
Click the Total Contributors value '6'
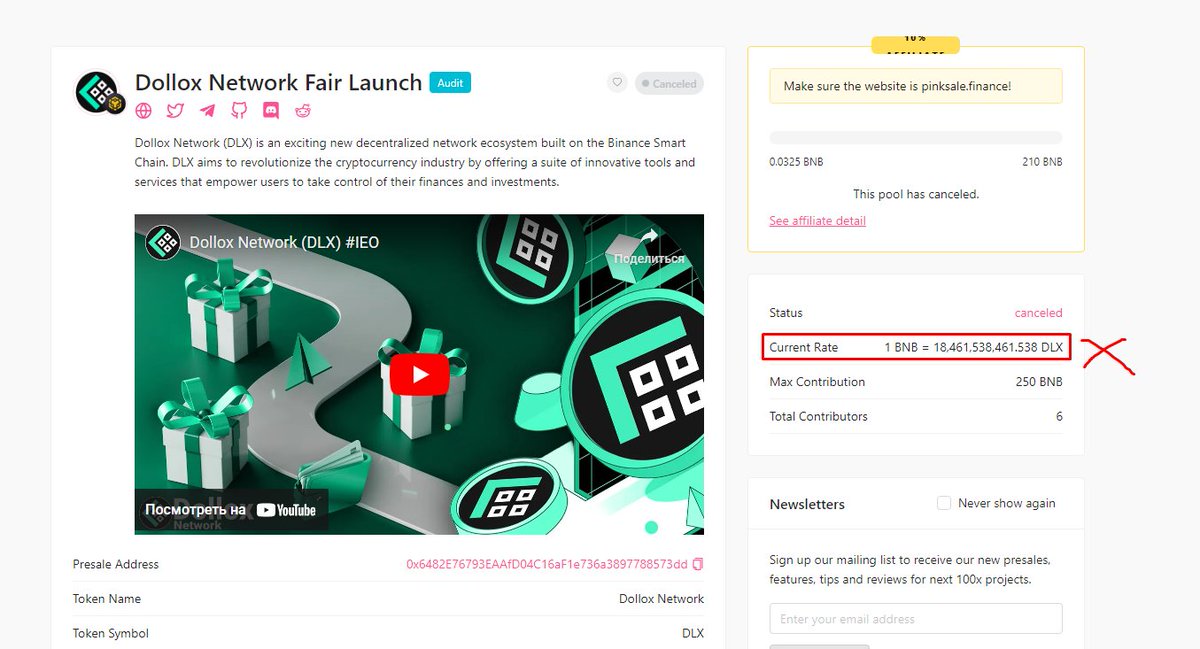1059,416
